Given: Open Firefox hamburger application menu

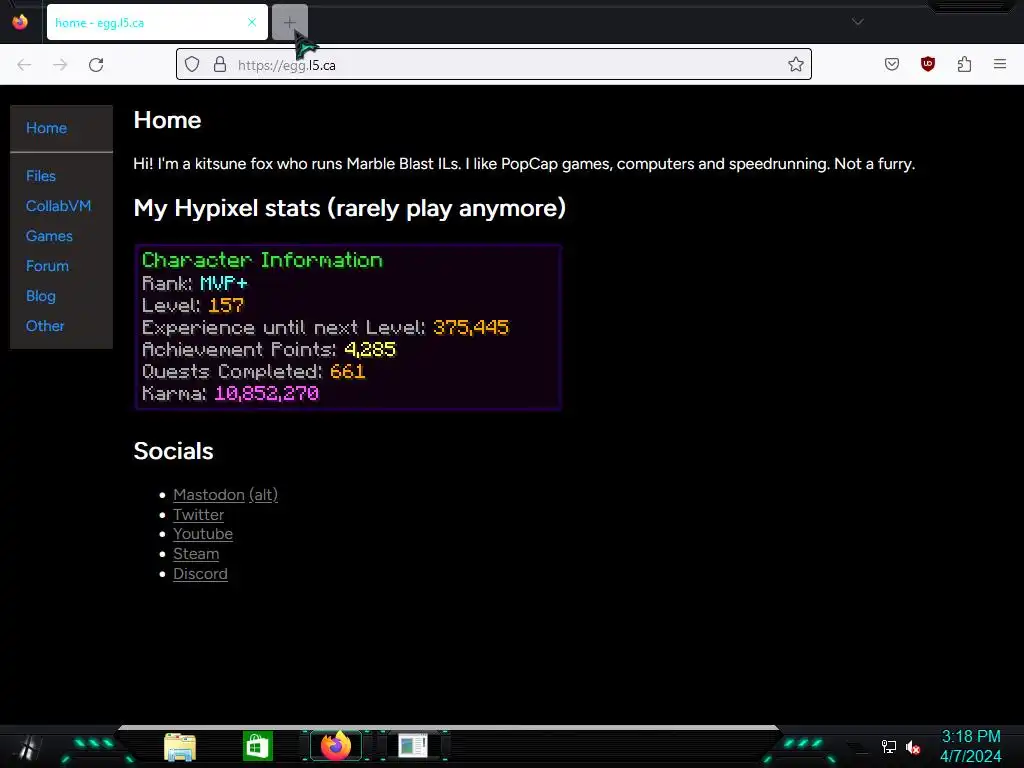Looking at the screenshot, I should pos(1000,64).
